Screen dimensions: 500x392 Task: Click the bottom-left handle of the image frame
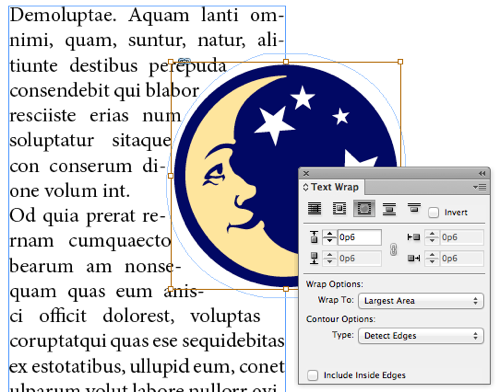pyautogui.click(x=171, y=289)
